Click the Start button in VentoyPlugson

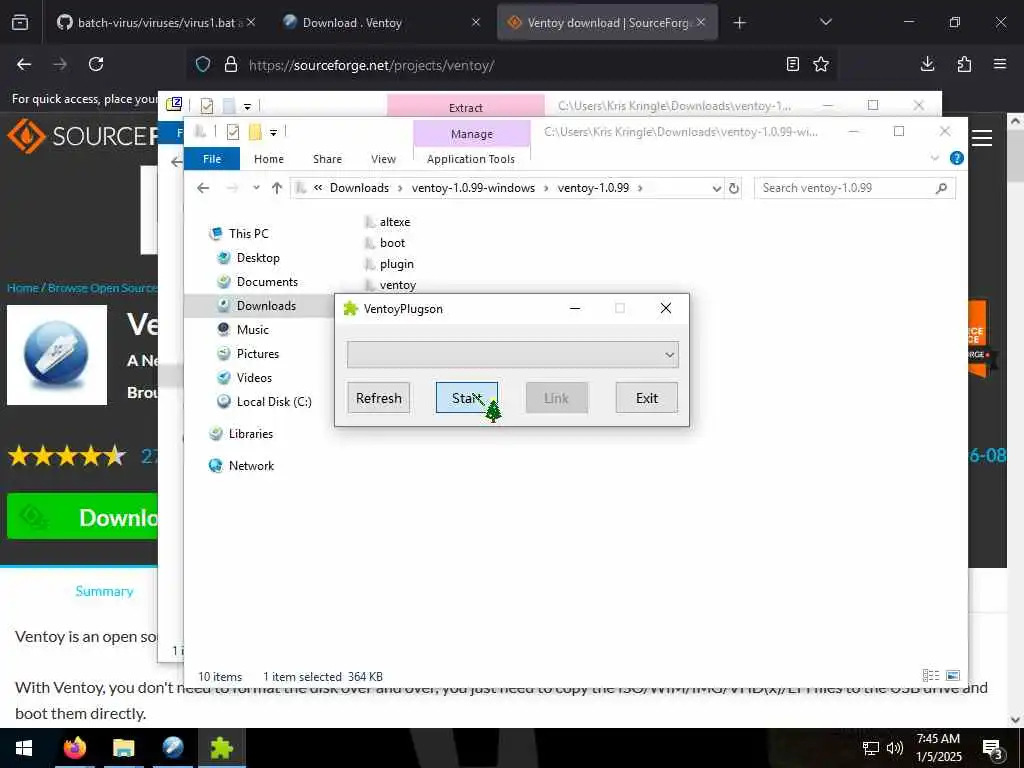point(466,398)
